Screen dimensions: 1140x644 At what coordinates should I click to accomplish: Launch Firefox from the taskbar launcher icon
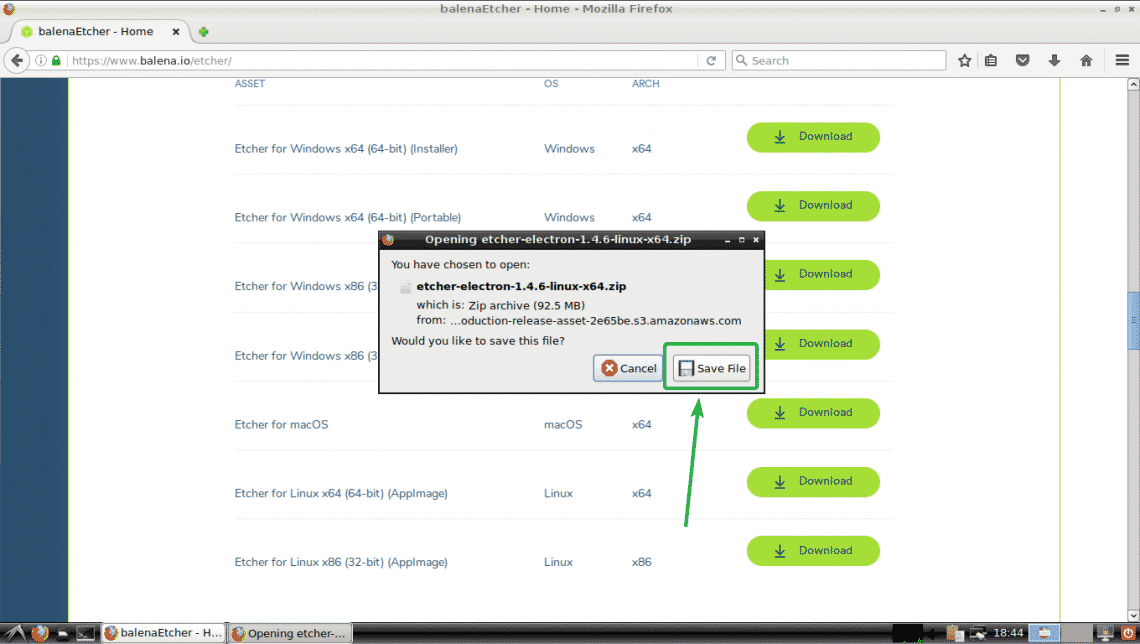(40, 633)
